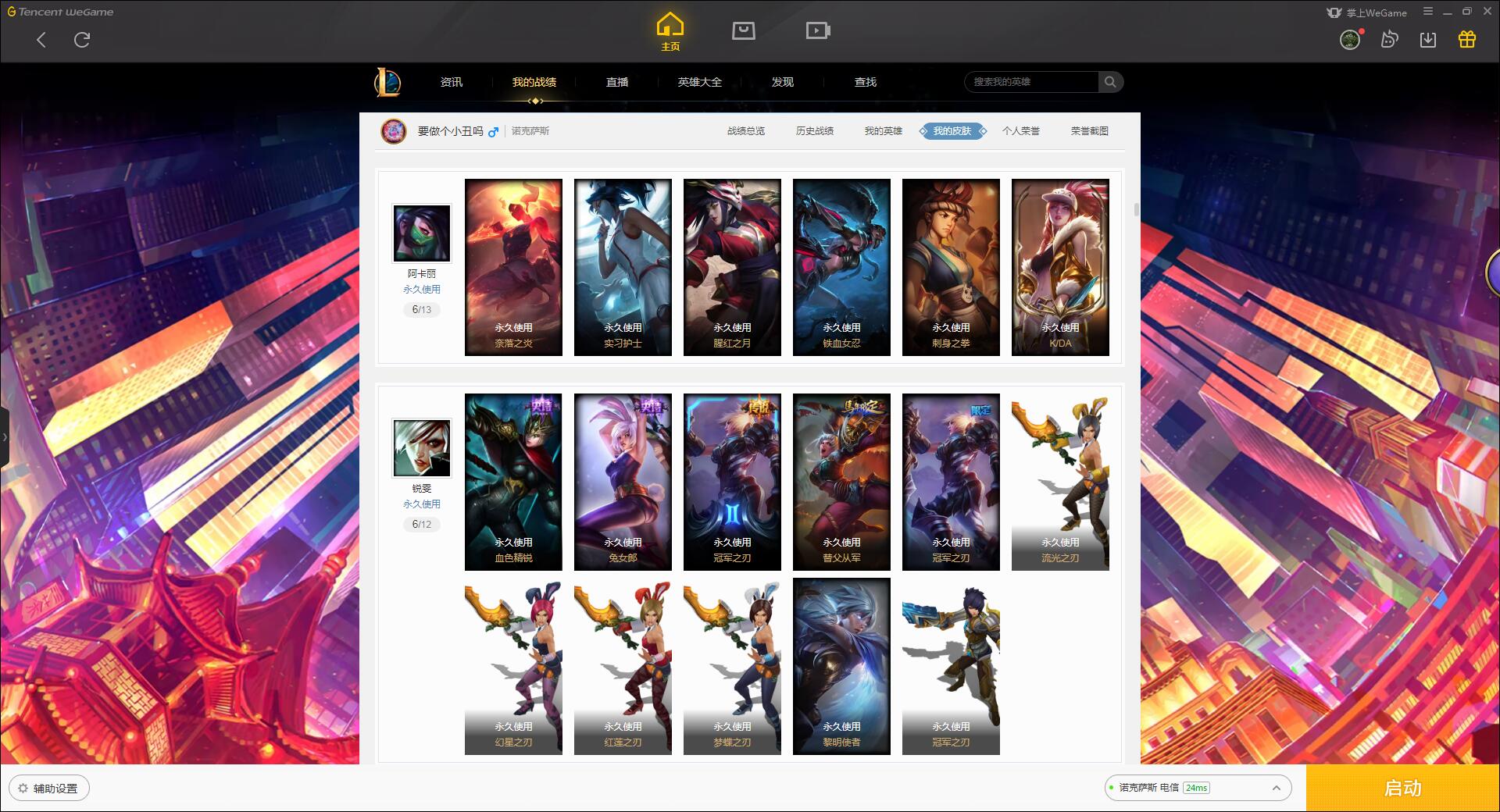1500x812 pixels.
Task: Go back with the left arrow icon
Action: point(41,40)
